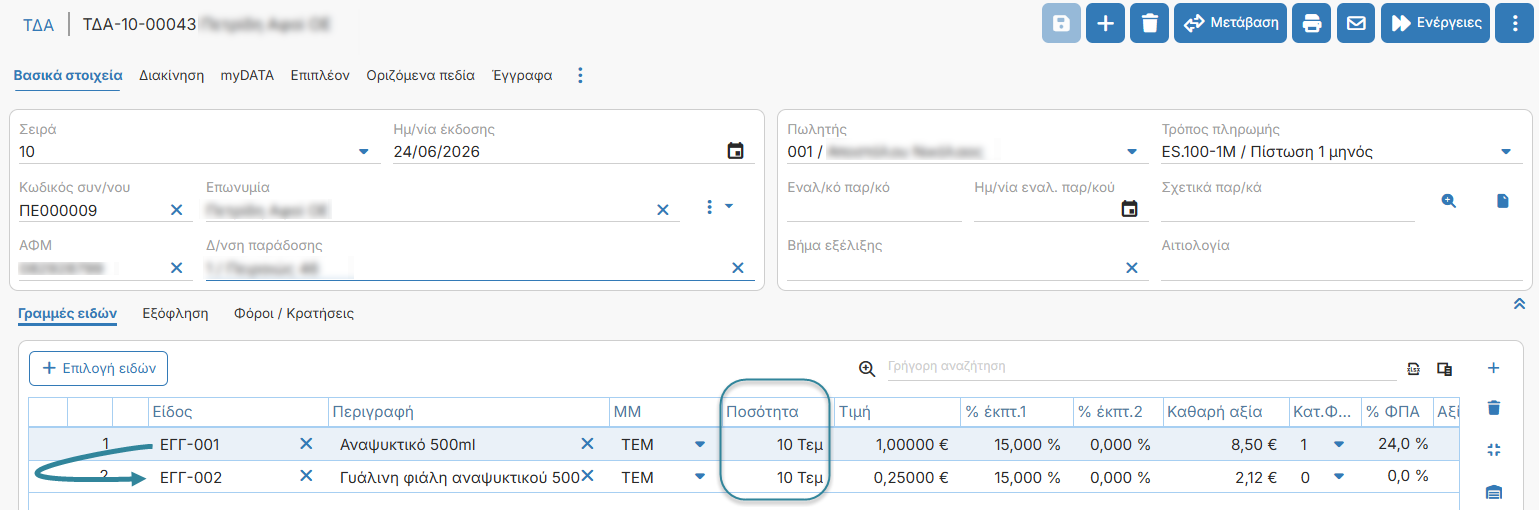The height and width of the screenshot is (510, 1539).
Task: Open three-dot menu beside Έγγραφα tab
Action: click(x=581, y=75)
